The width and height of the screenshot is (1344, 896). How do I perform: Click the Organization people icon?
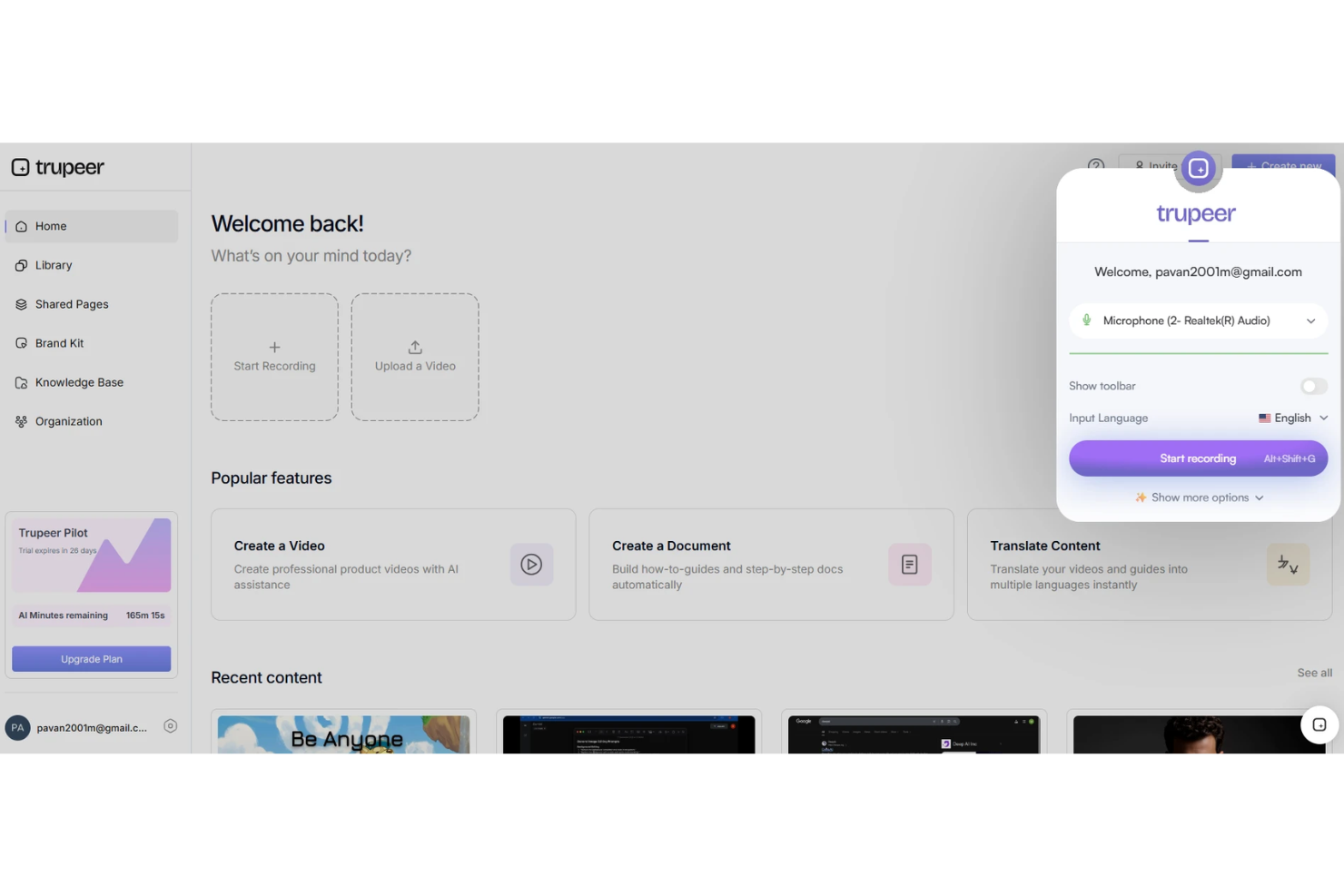pos(21,421)
